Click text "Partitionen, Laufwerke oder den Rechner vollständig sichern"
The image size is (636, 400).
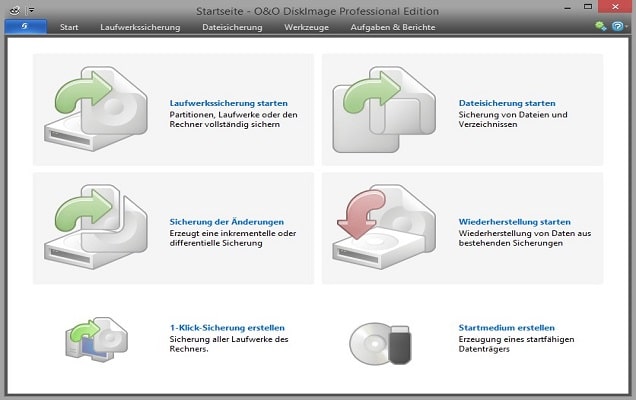pos(233,120)
